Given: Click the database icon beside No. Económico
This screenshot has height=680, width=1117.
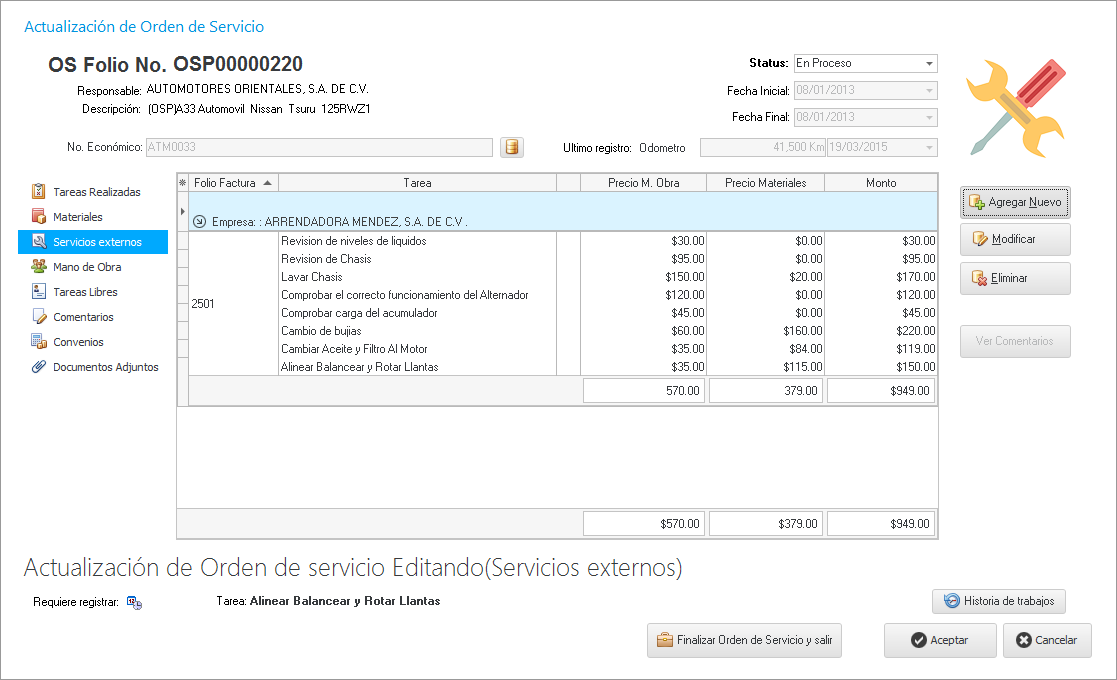Looking at the screenshot, I should pos(511,148).
